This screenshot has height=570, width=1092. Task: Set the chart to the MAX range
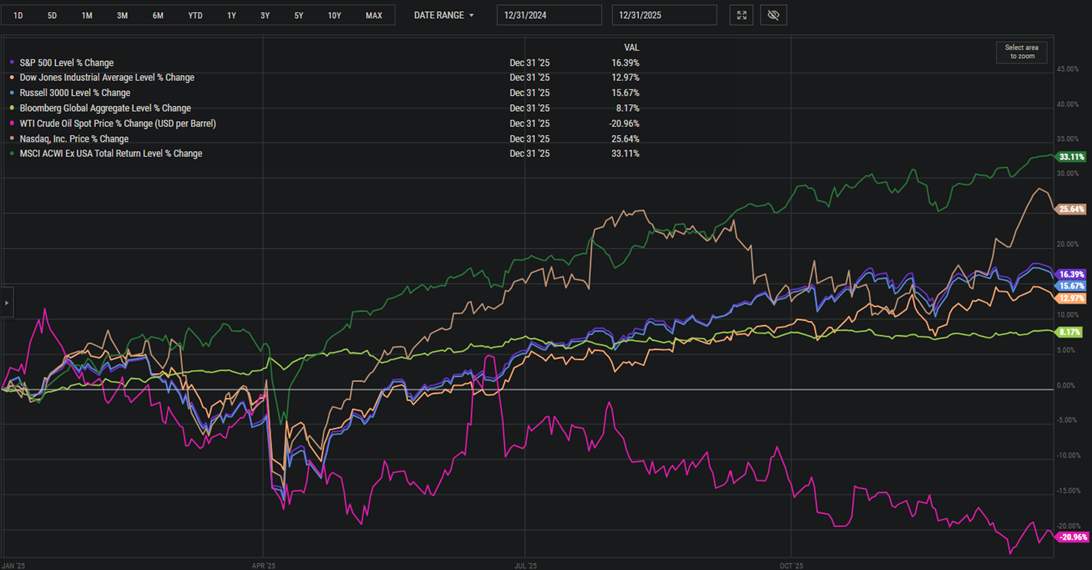coord(373,15)
